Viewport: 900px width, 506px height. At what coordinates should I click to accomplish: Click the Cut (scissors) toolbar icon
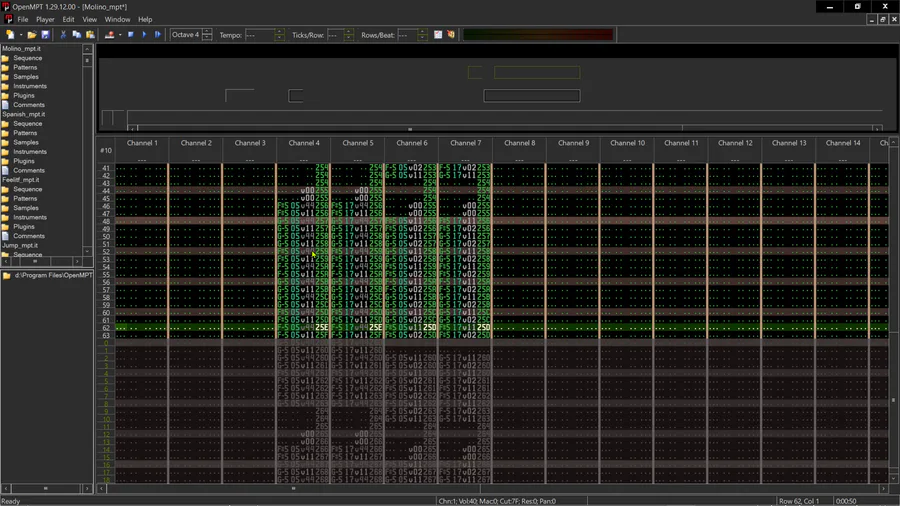[63, 34]
